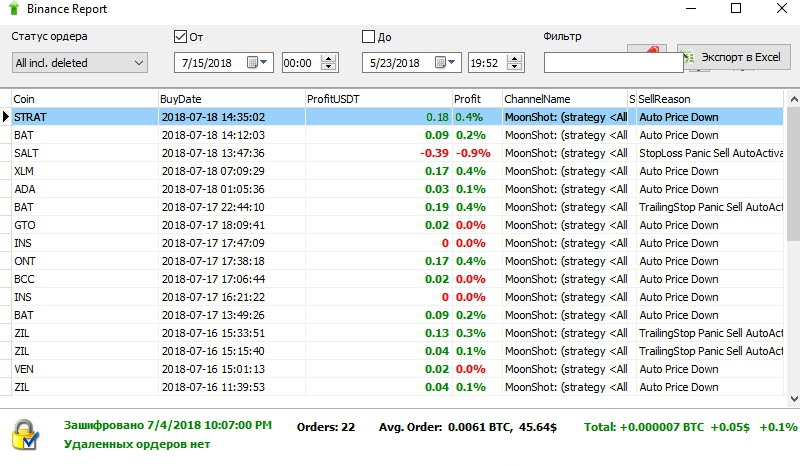Click the 0.13 ProfitUSDT value
This screenshot has width=800, height=466.
437,333
